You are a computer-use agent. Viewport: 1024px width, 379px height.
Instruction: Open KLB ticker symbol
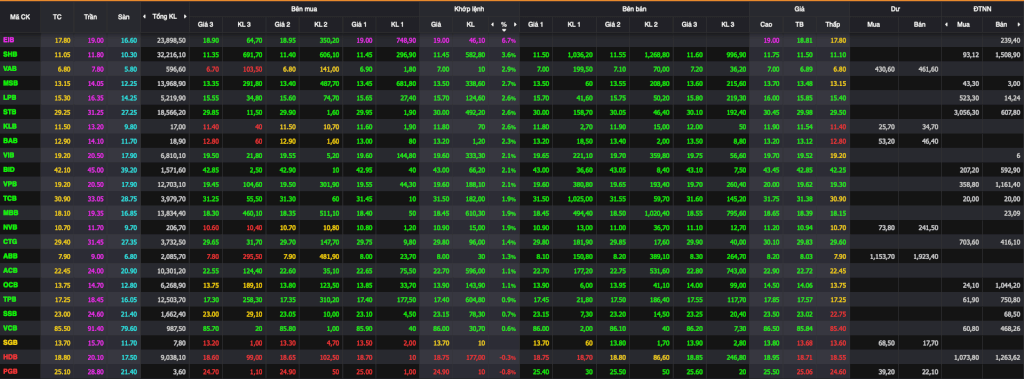9,125
